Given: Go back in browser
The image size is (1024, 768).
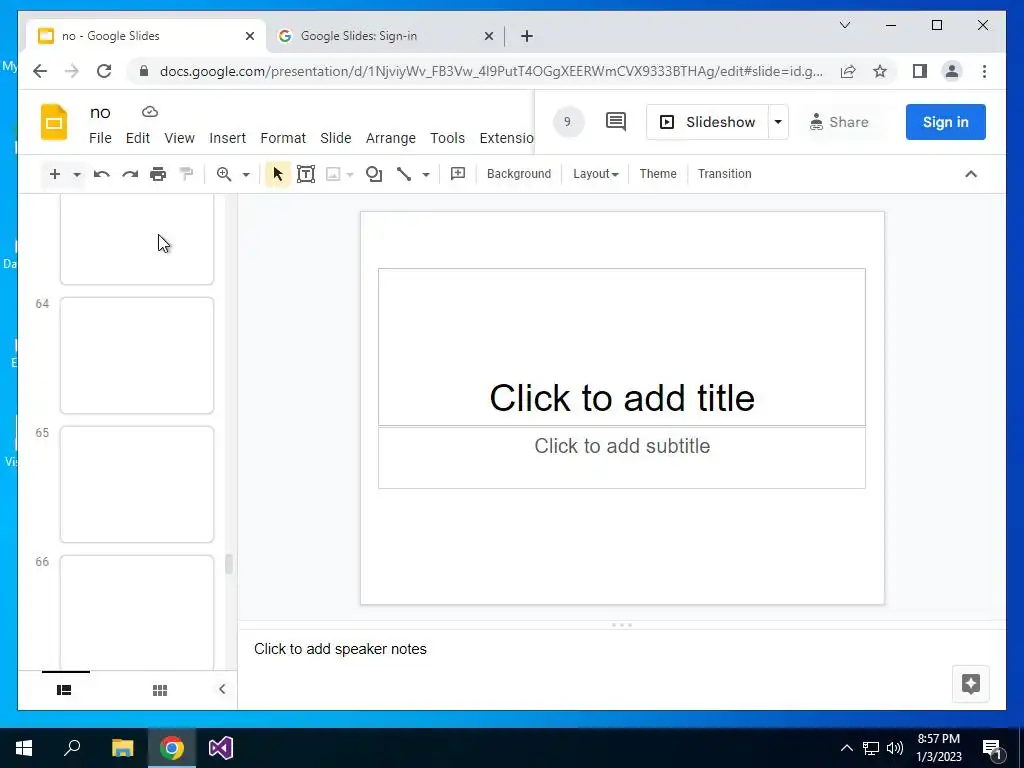Looking at the screenshot, I should click(40, 71).
